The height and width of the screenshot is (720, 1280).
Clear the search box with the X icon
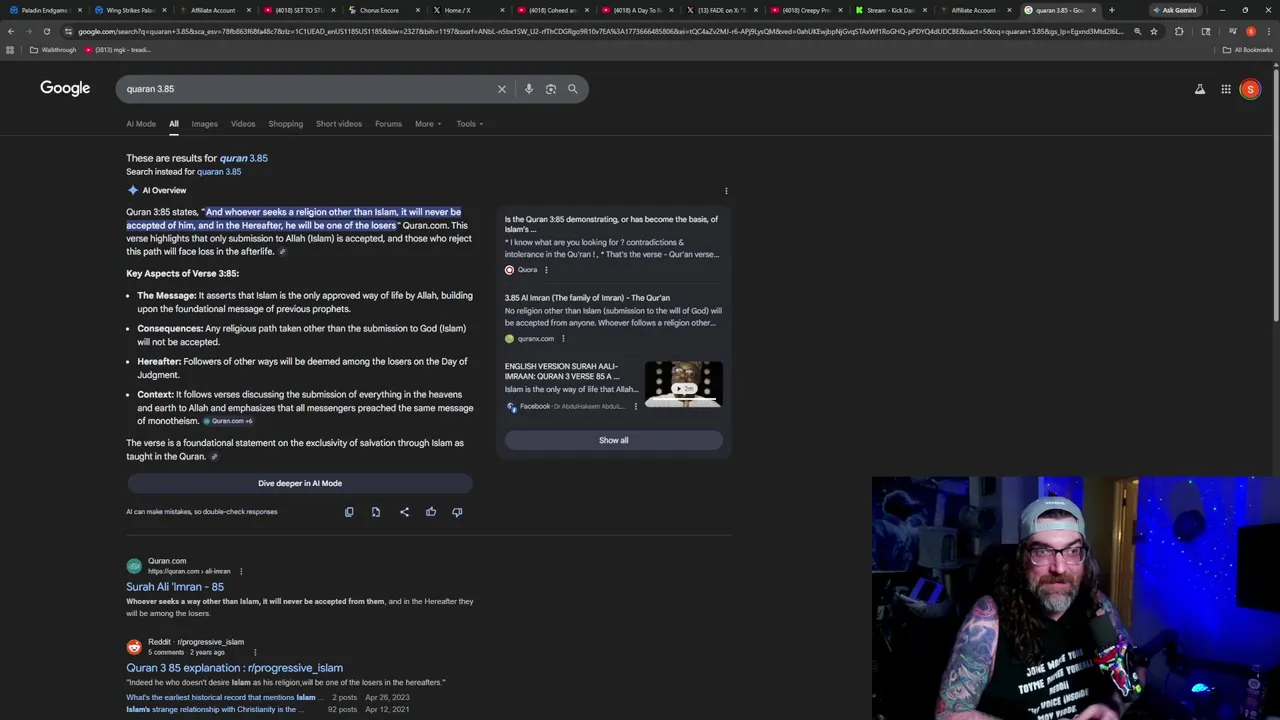(x=502, y=89)
